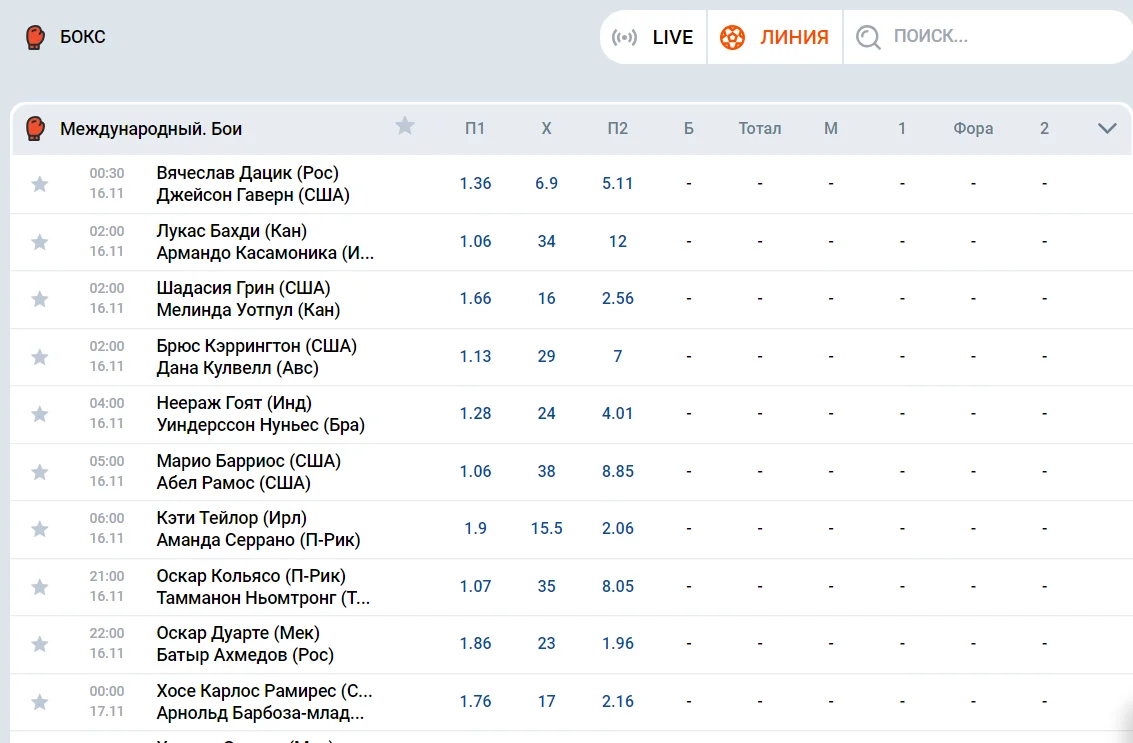
Task: Open the Хосе Карлос Рамирес vs Арнольд Барбоза match
Action: coord(264,702)
